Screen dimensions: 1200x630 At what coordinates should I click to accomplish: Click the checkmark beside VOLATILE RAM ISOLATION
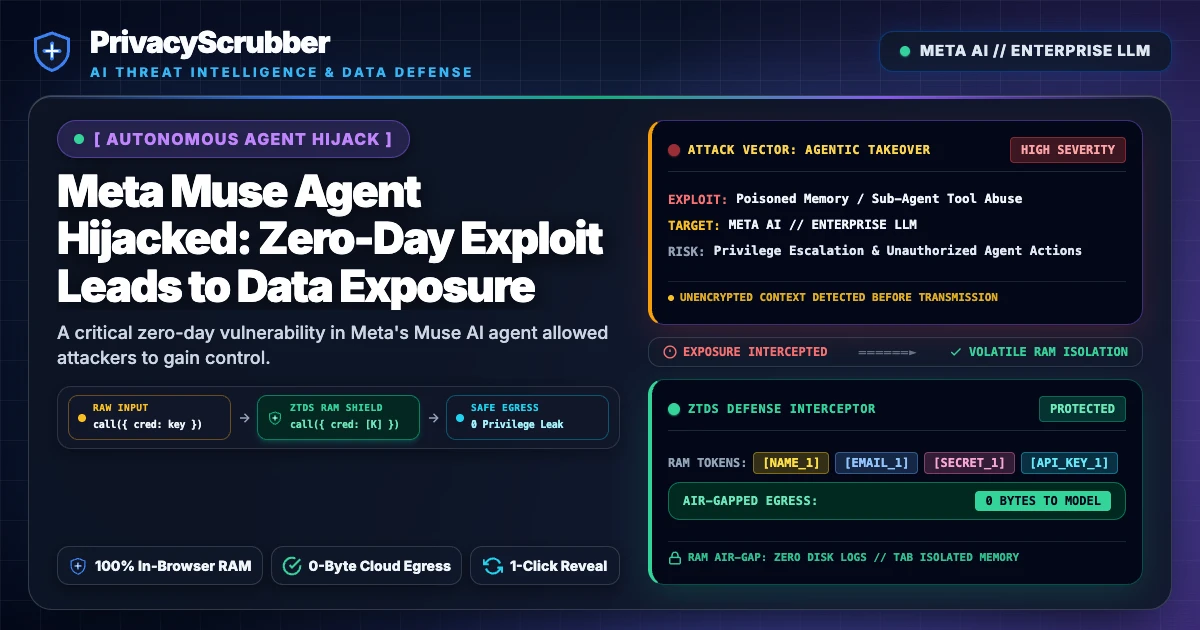(956, 352)
